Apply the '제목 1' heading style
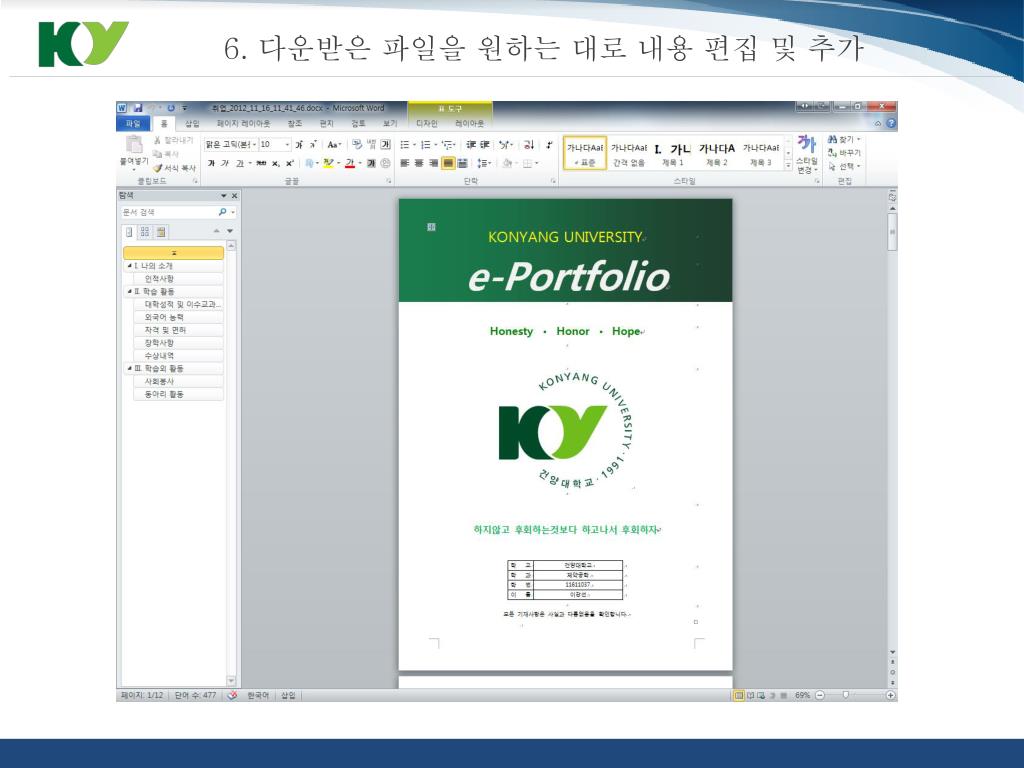1024x768 pixels. [673, 154]
